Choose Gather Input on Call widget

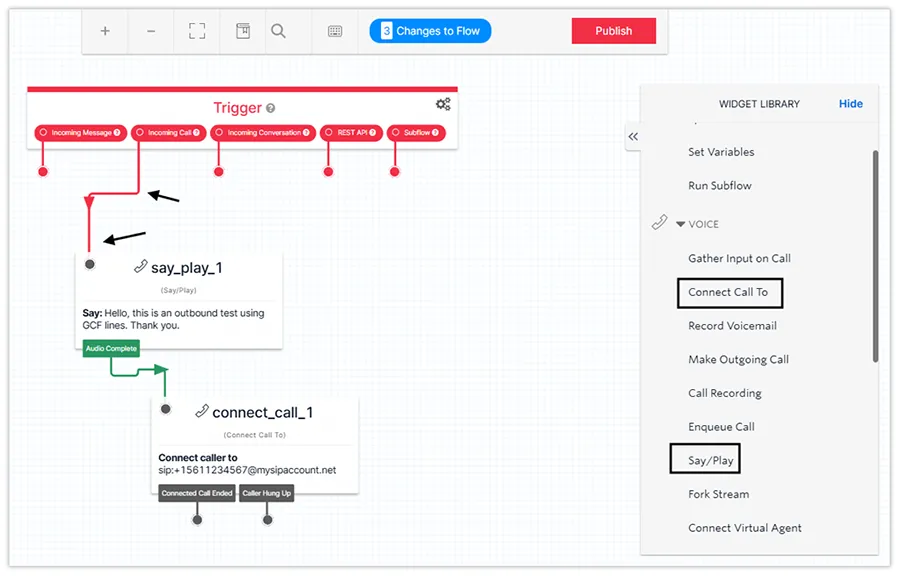pyautogui.click(x=739, y=259)
